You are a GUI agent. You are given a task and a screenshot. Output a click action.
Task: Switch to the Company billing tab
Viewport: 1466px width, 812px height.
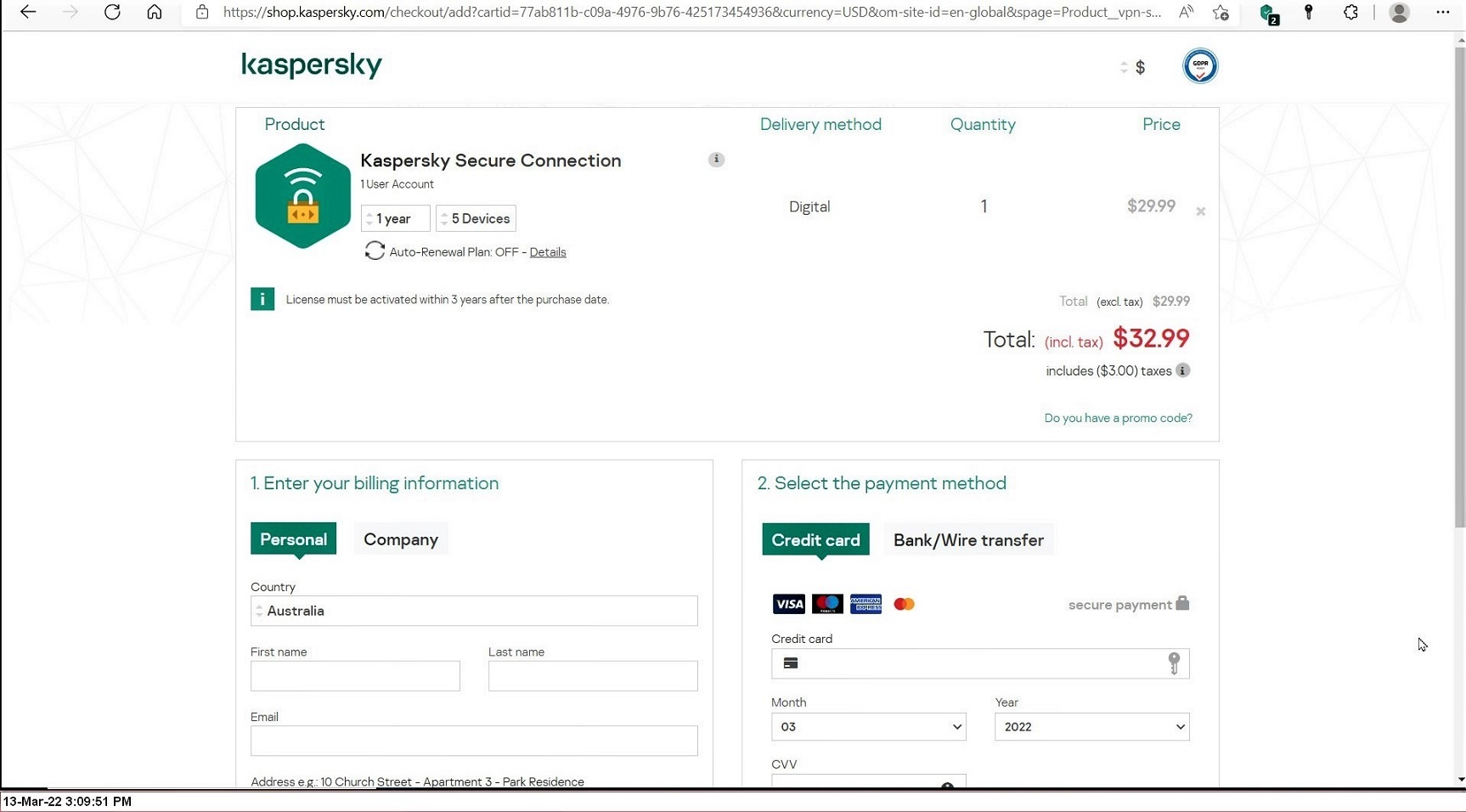click(401, 539)
